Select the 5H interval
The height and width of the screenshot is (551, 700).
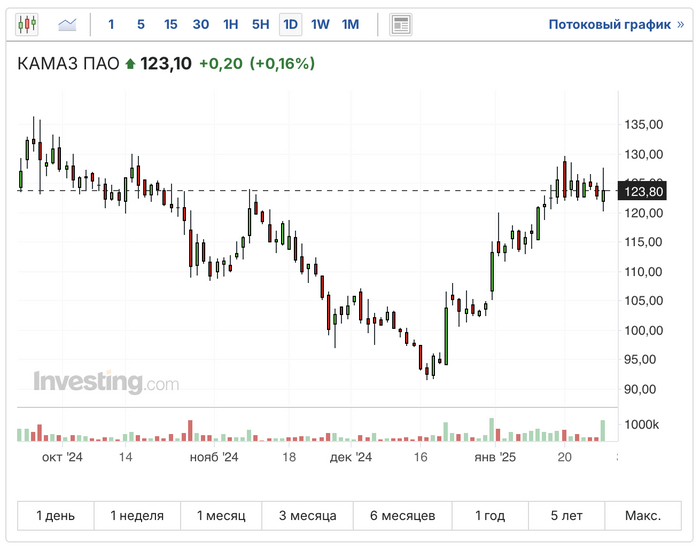[261, 24]
